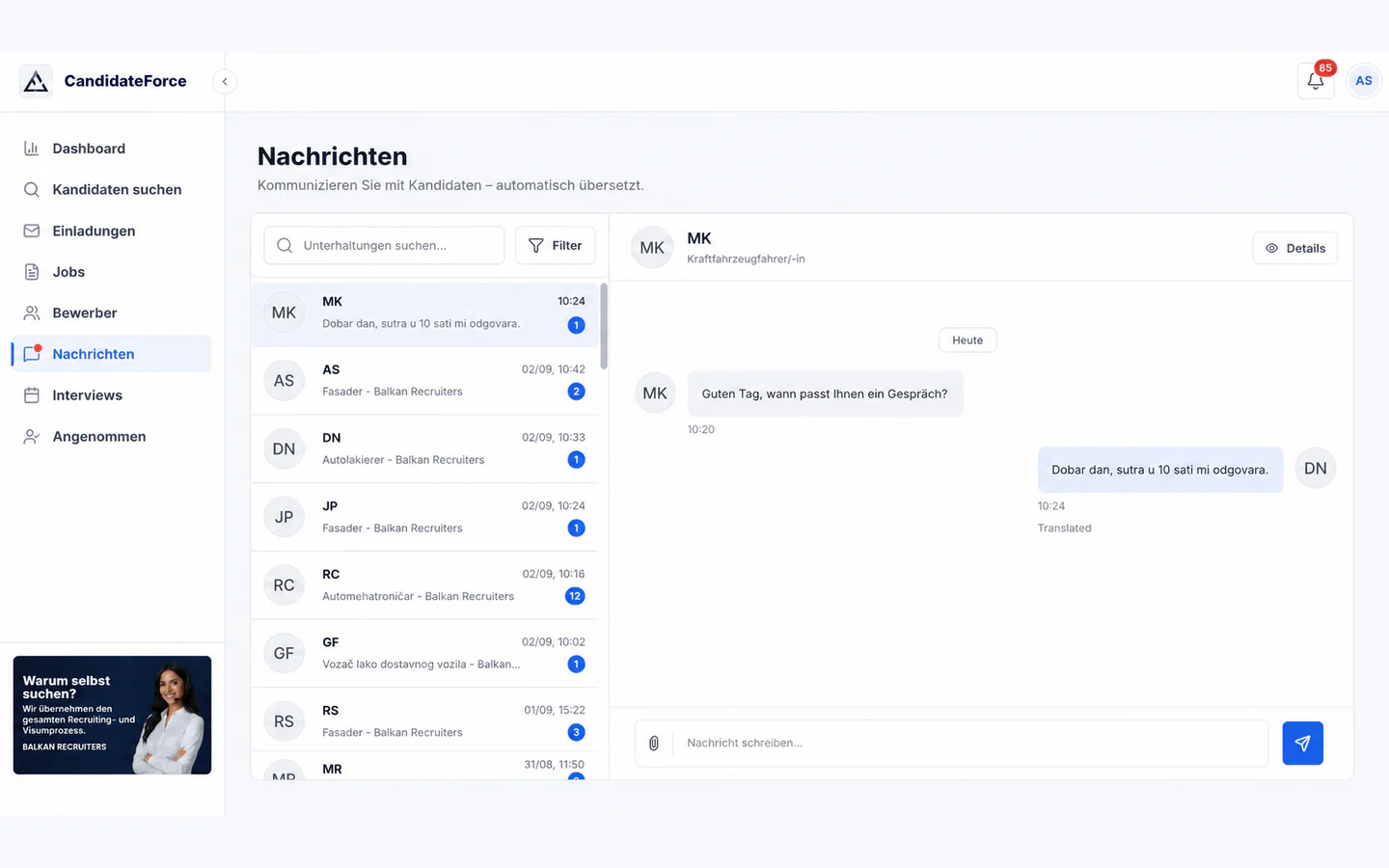Image resolution: width=1389 pixels, height=868 pixels.
Task: Focus the Unterhaltungen suchen field
Action: coord(384,245)
